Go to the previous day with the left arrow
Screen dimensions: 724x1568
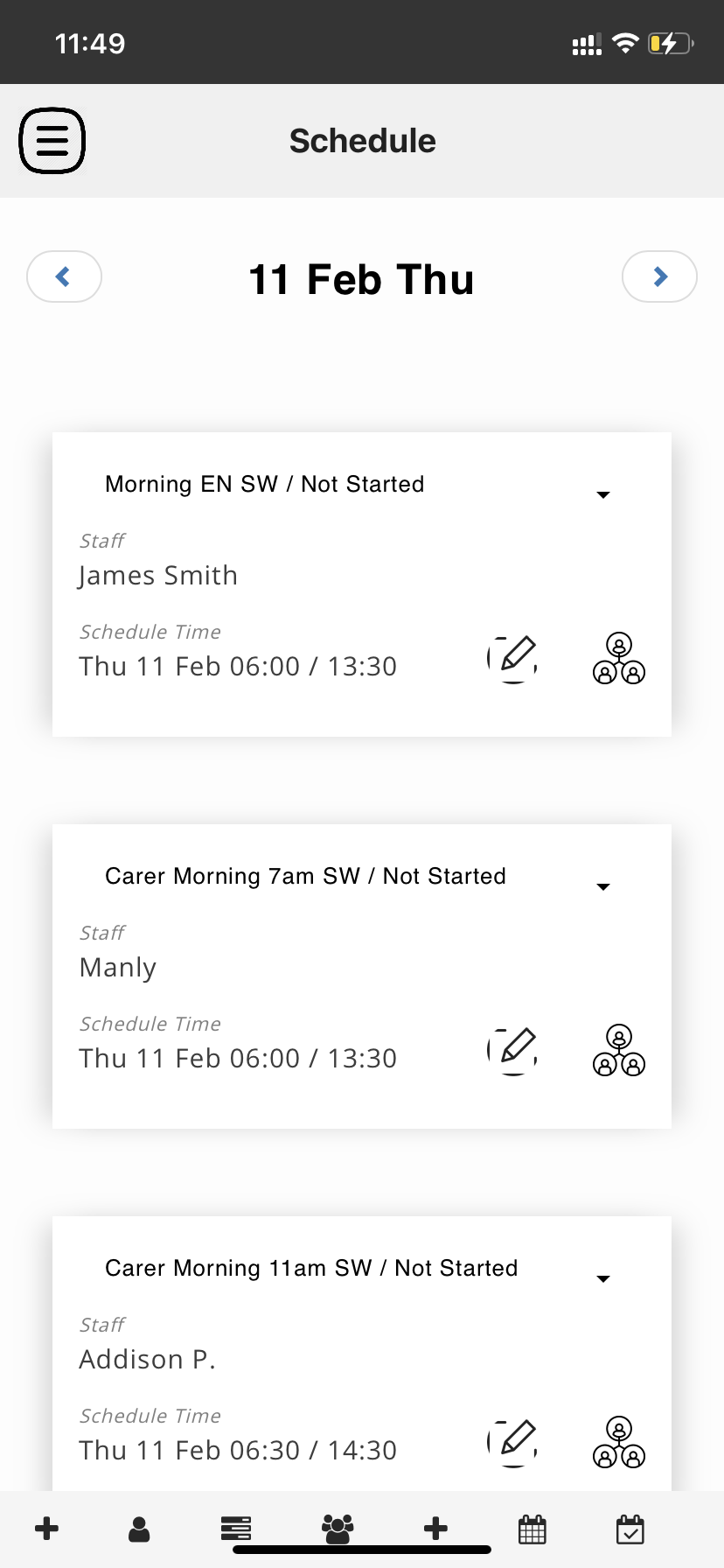[x=65, y=276]
